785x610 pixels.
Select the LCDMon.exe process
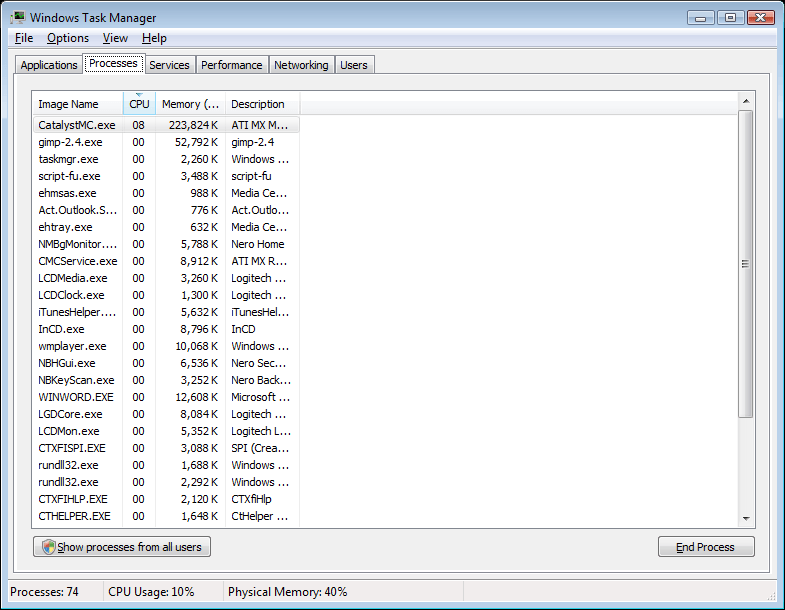point(166,432)
